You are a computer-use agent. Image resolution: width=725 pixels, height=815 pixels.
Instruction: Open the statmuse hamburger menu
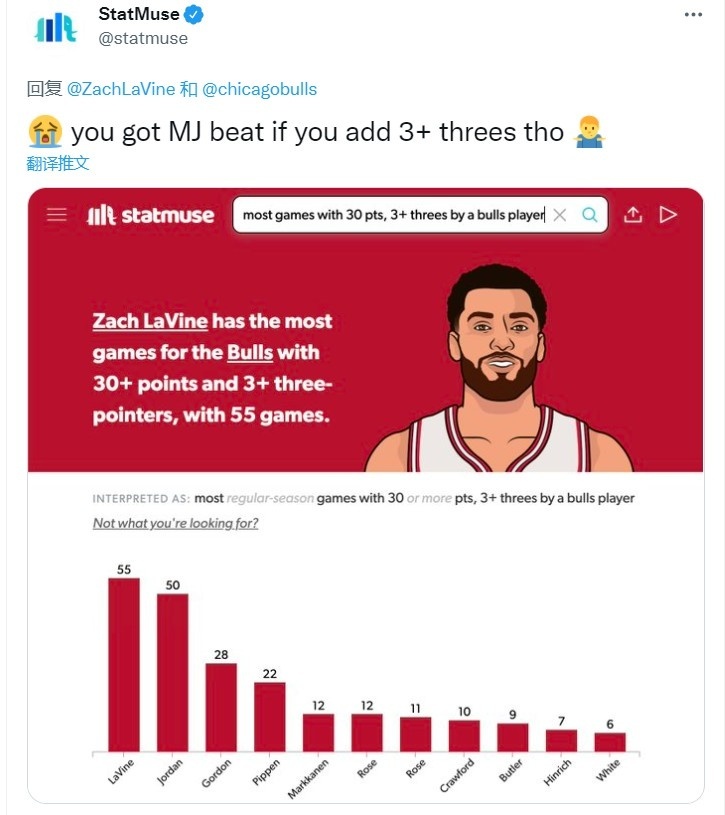pyautogui.click(x=57, y=215)
